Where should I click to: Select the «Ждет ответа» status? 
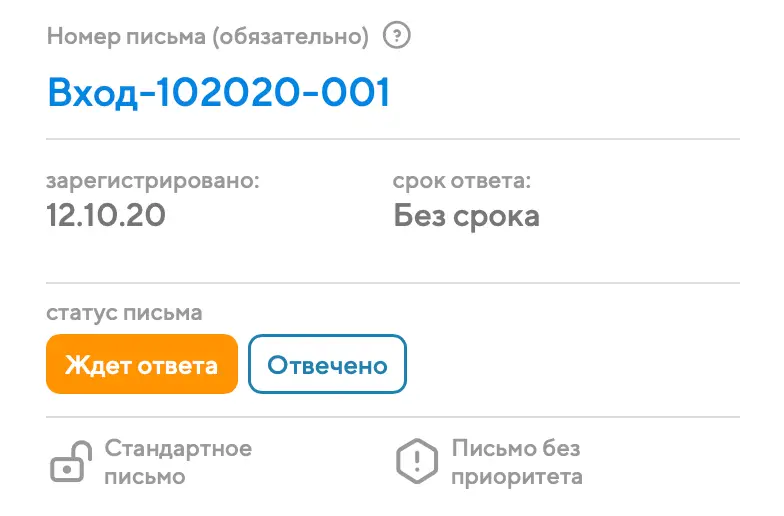coord(141,364)
